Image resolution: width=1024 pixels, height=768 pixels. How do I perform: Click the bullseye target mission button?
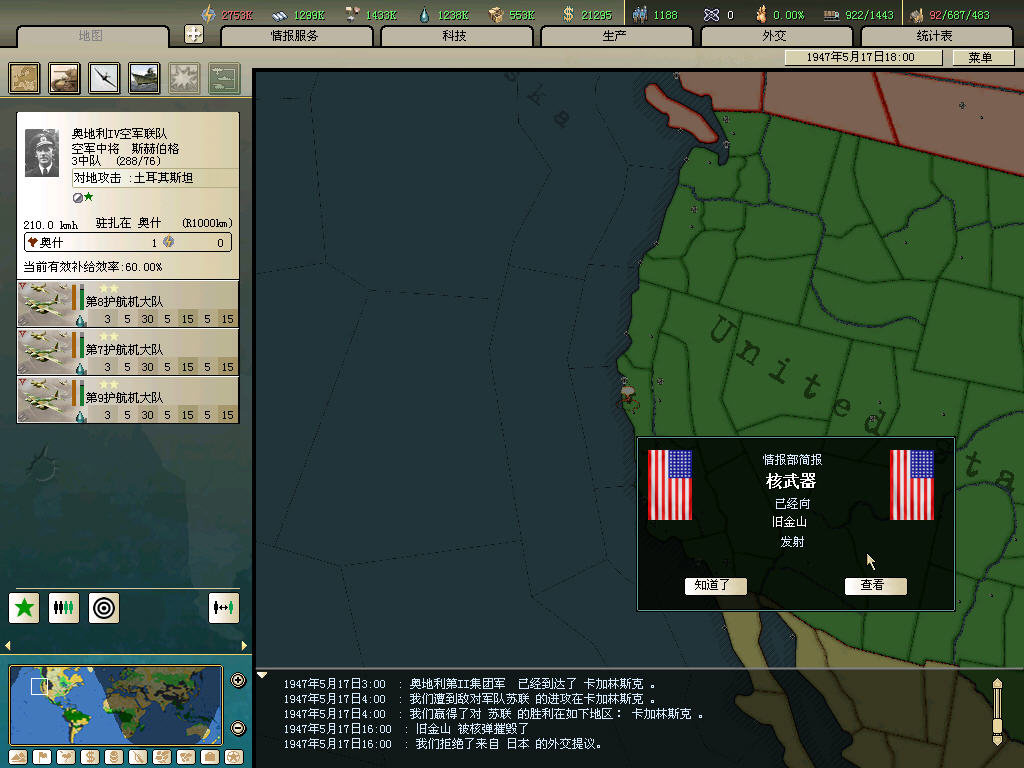pos(104,608)
